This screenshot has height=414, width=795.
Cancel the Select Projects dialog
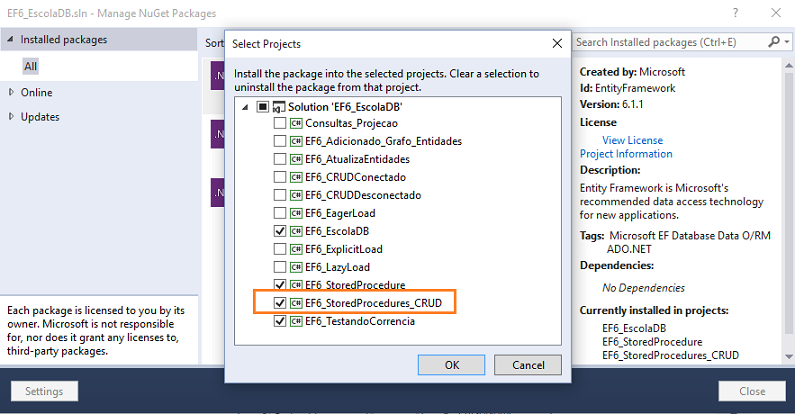(x=528, y=365)
